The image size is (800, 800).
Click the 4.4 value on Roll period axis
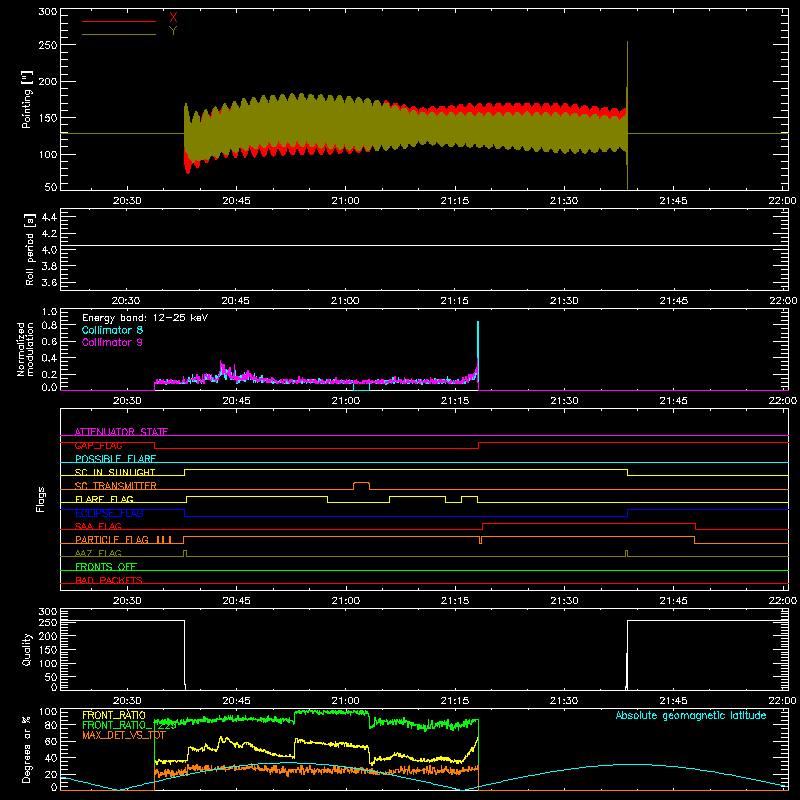click(x=49, y=217)
